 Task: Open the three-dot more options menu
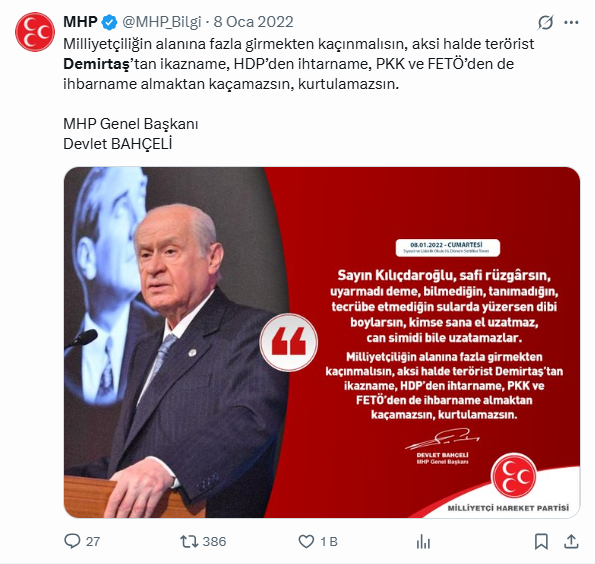click(x=571, y=22)
